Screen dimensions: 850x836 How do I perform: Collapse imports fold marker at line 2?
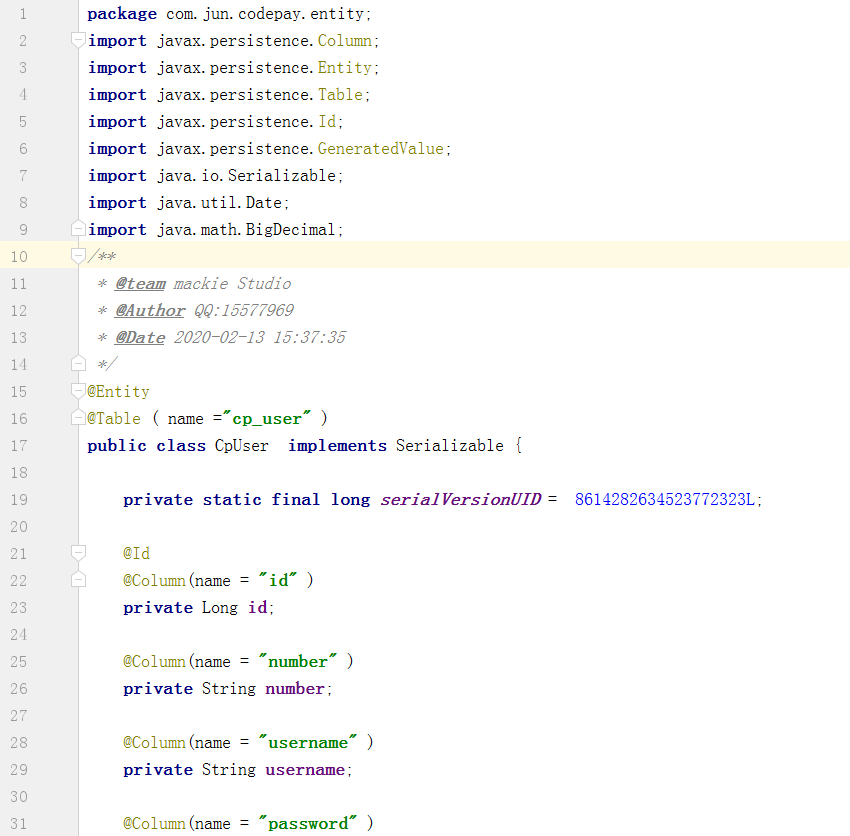[78, 40]
